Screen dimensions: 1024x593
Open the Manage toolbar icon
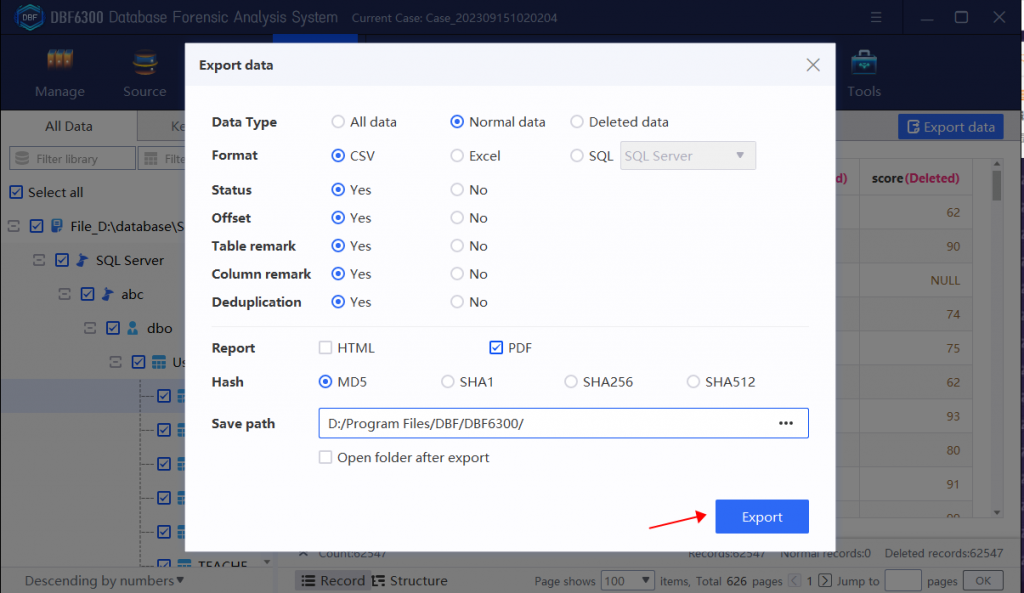click(58, 62)
